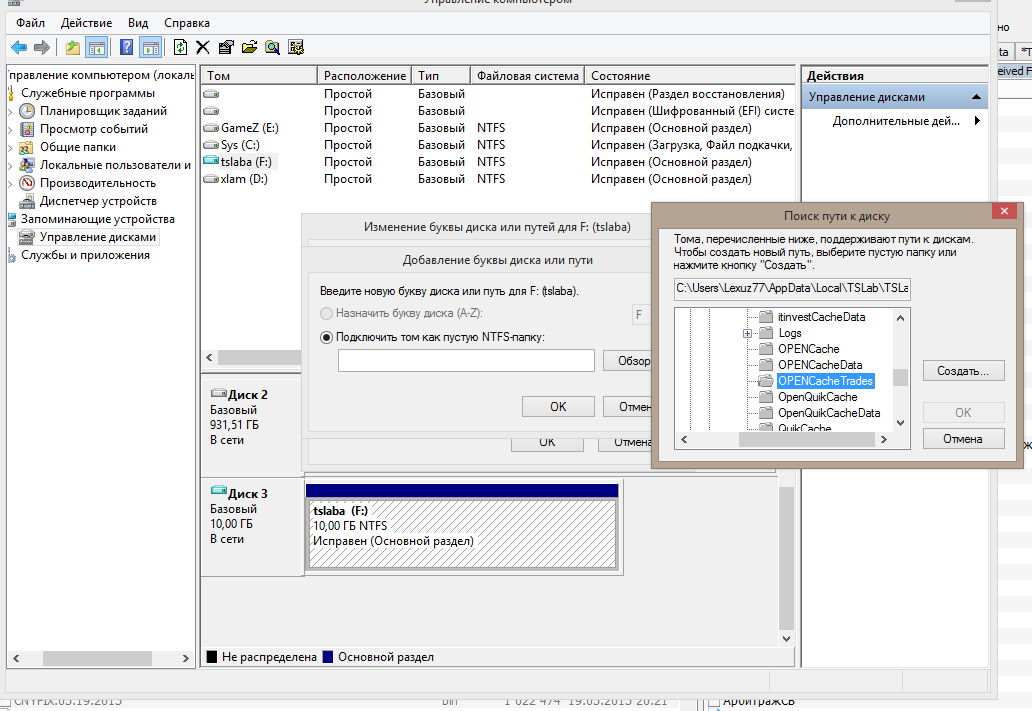Click the Properties toolbar icon
This screenshot has height=711, width=1032.
(x=226, y=47)
